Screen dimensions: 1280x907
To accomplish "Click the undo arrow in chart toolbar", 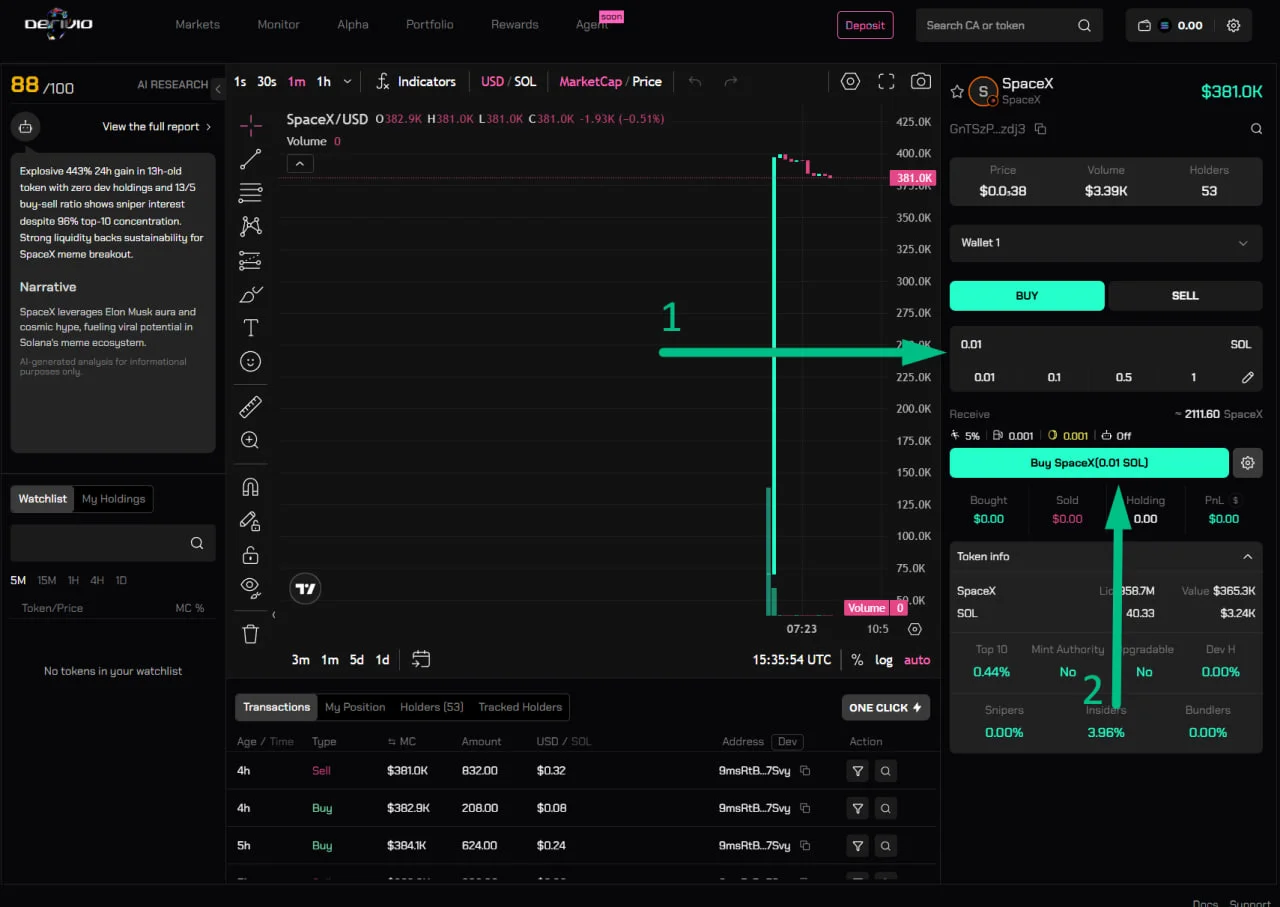I will pos(695,82).
